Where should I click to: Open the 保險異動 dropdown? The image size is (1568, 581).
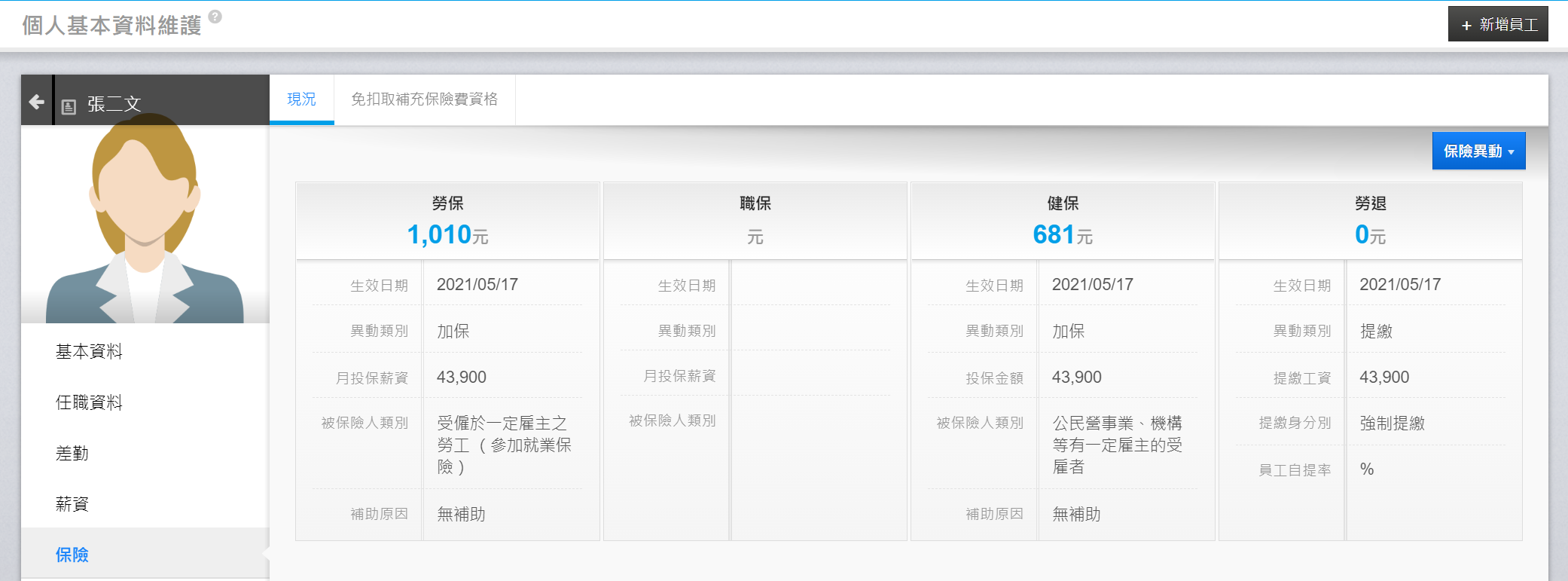1478,151
